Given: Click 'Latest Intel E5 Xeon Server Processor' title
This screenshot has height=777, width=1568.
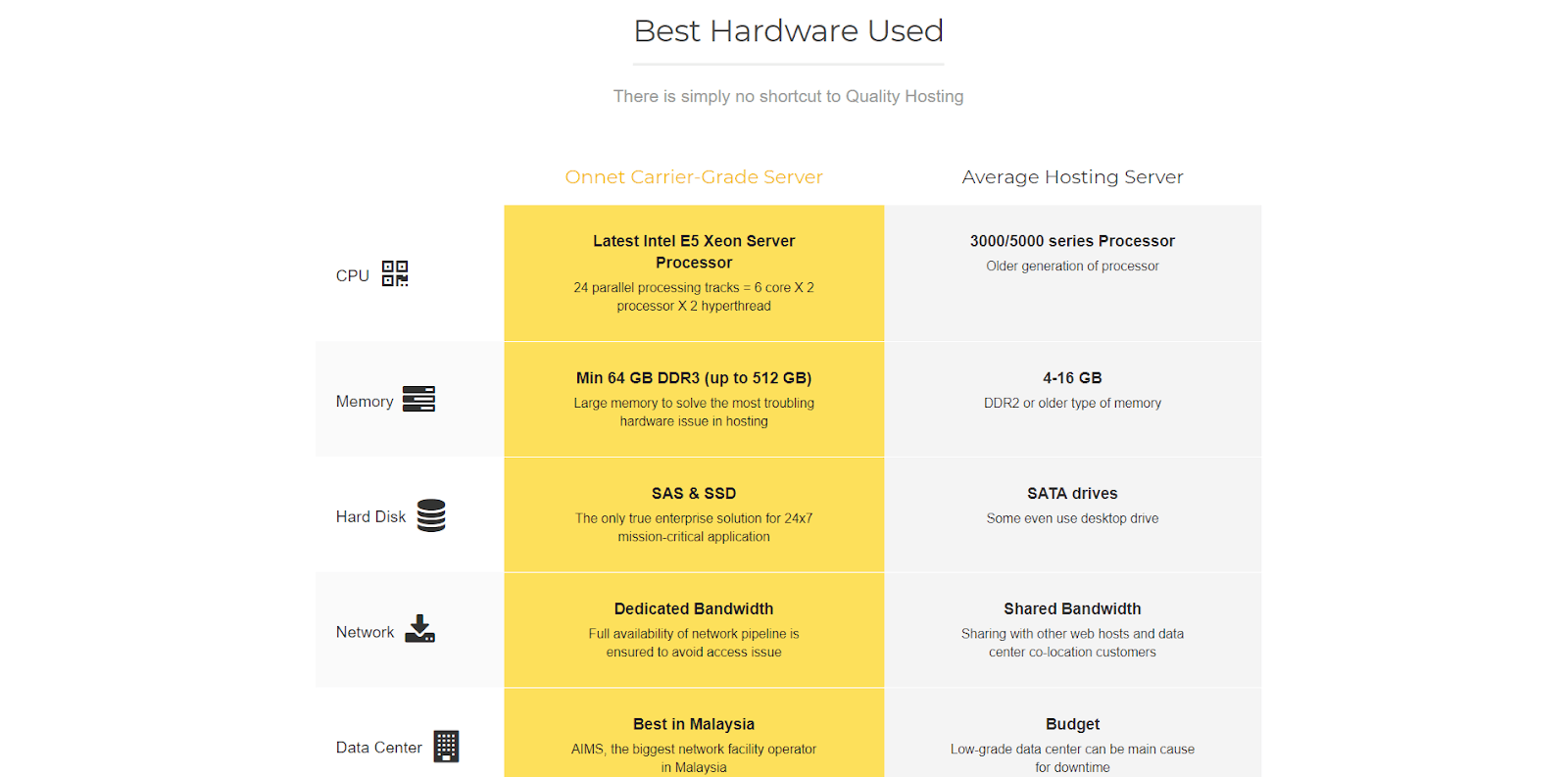Looking at the screenshot, I should pyautogui.click(x=694, y=252).
